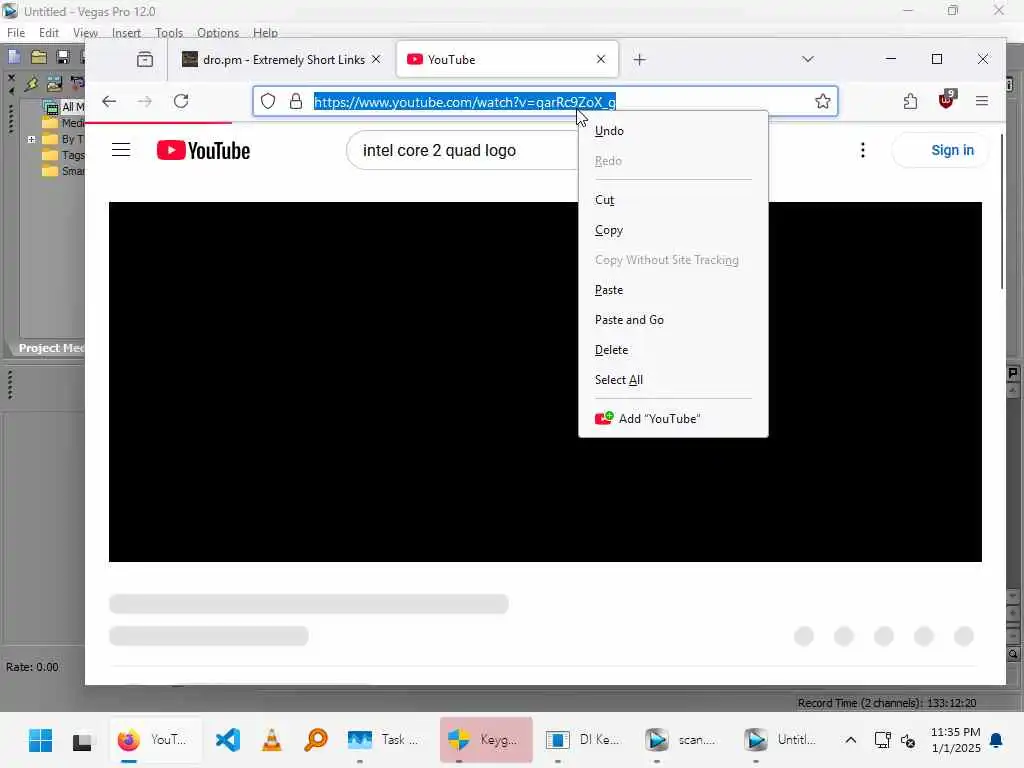This screenshot has width=1024, height=768.
Task: Reload the YouTube page
Action: tap(181, 101)
